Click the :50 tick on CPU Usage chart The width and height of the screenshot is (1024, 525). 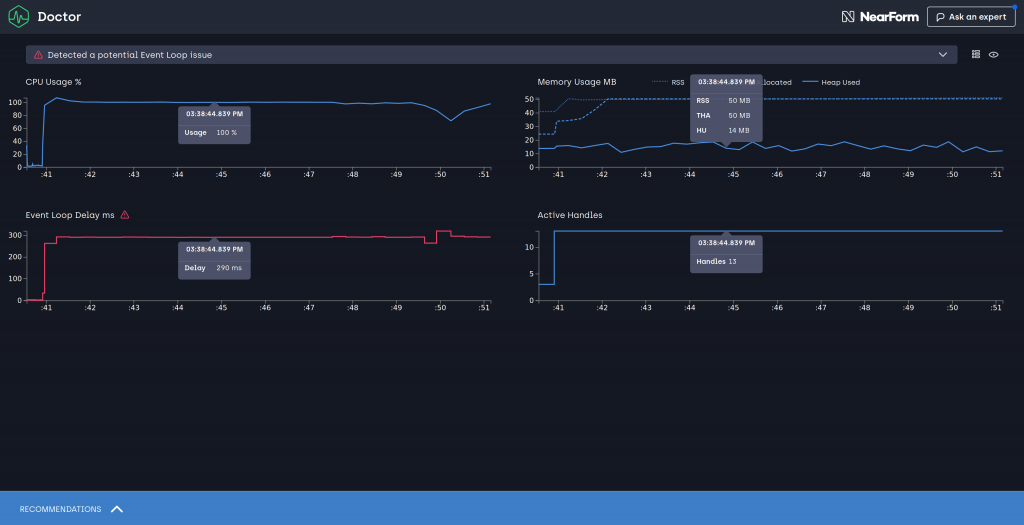click(x=440, y=175)
